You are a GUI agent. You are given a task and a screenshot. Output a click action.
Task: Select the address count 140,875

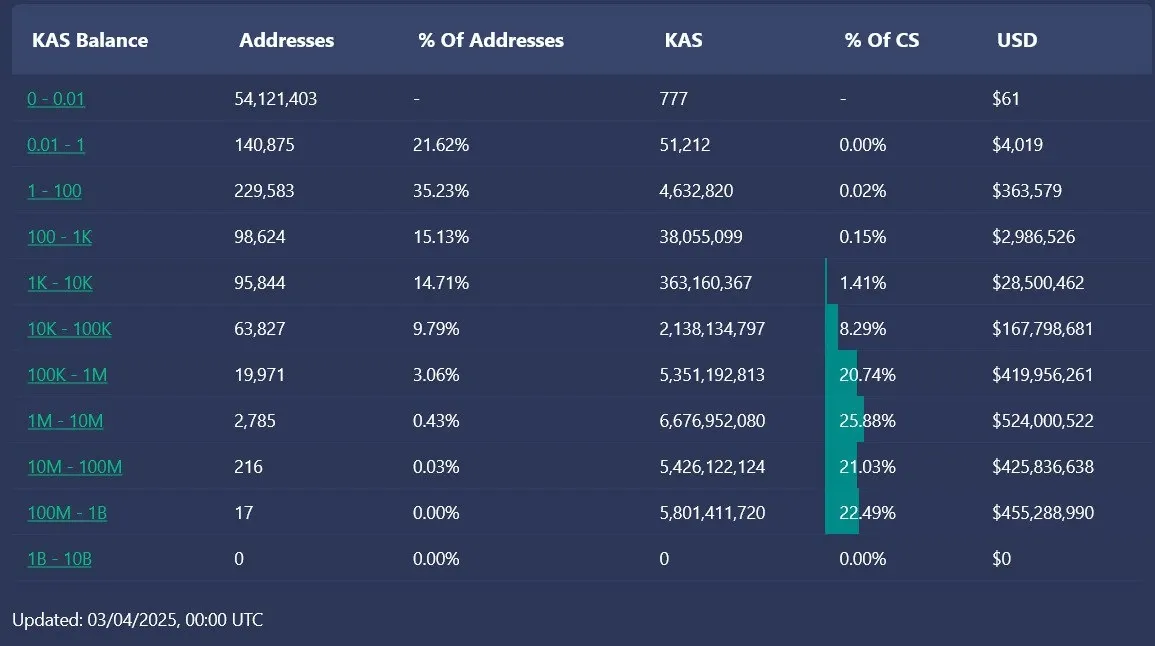click(264, 145)
